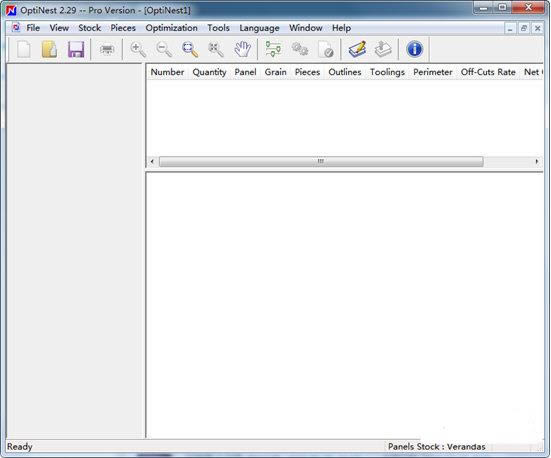Click the Zoom extents magnifier icon
Screen dimensions: 551x458
click(216, 49)
